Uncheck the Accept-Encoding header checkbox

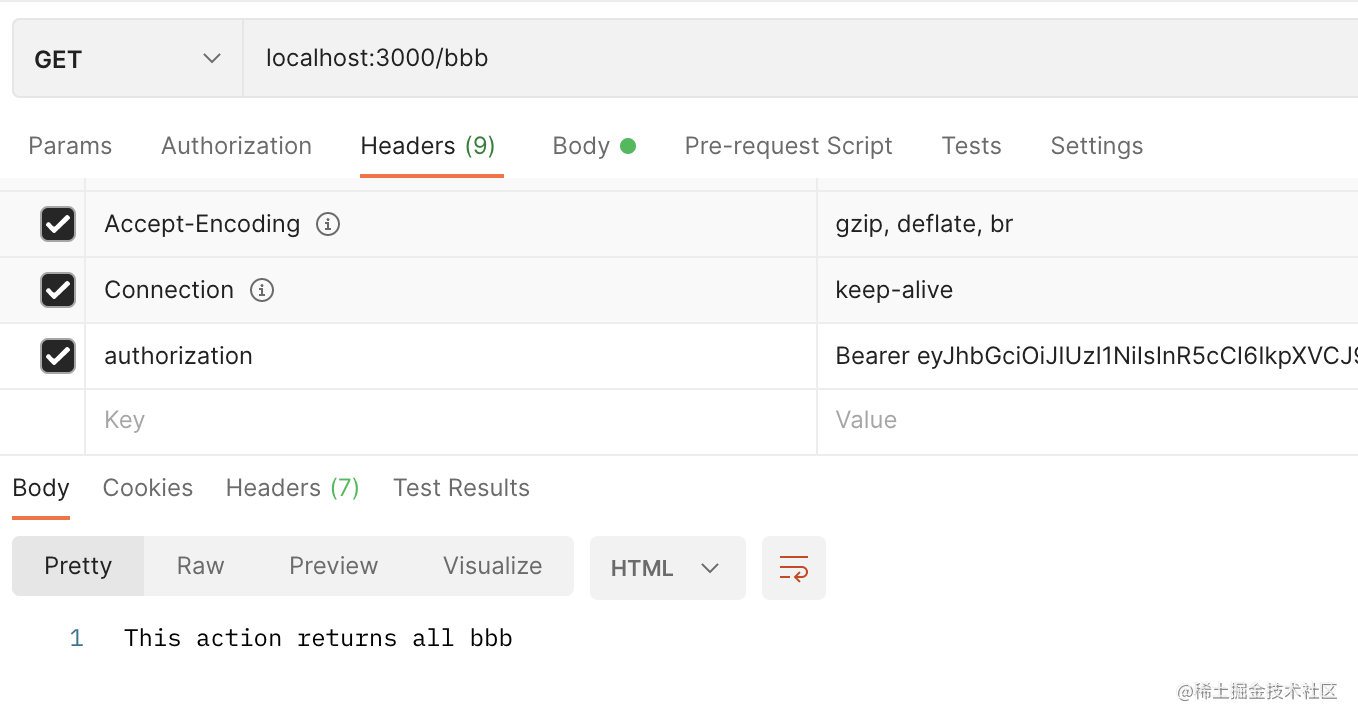tap(58, 224)
